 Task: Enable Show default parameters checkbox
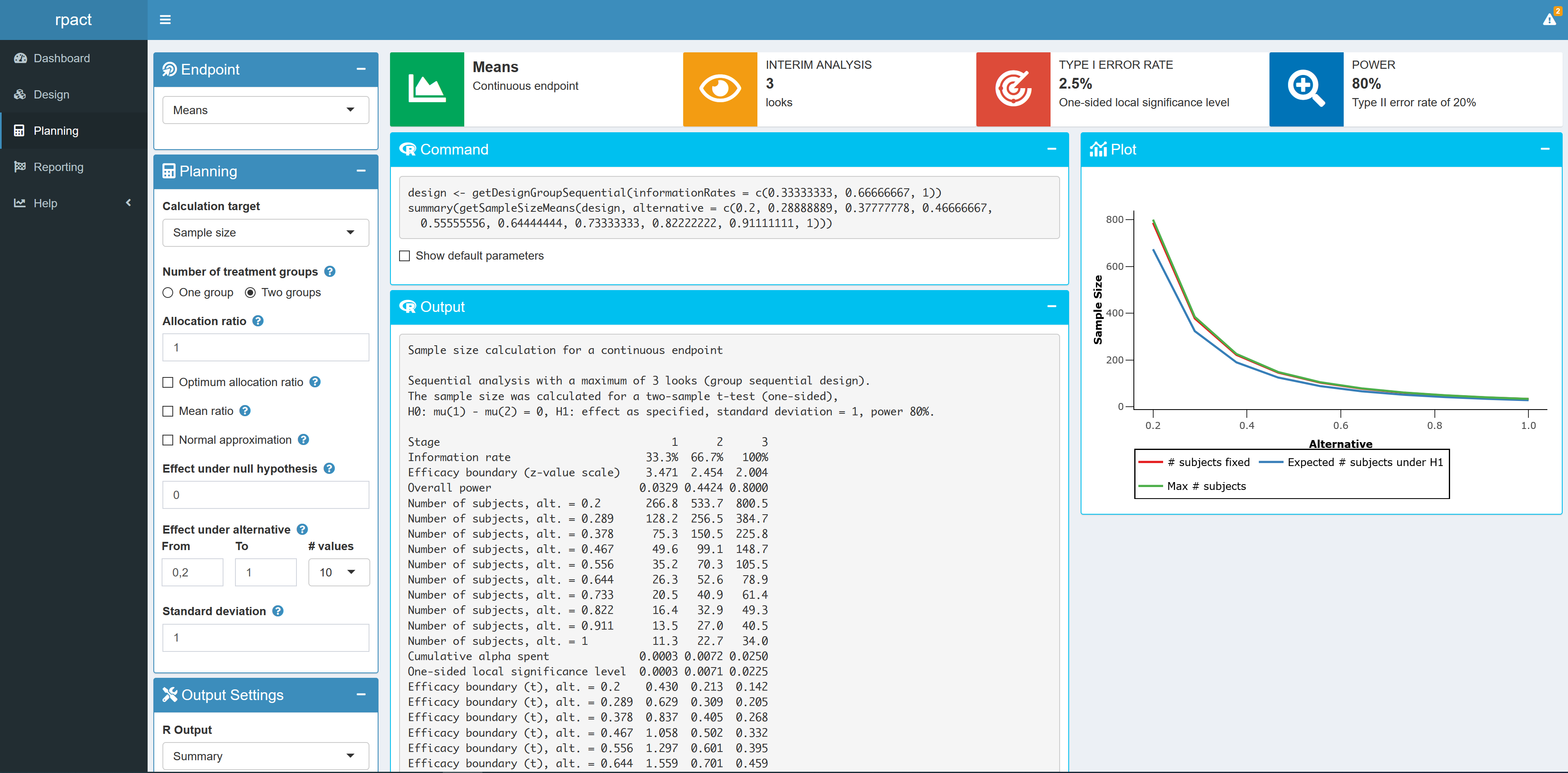tap(405, 256)
